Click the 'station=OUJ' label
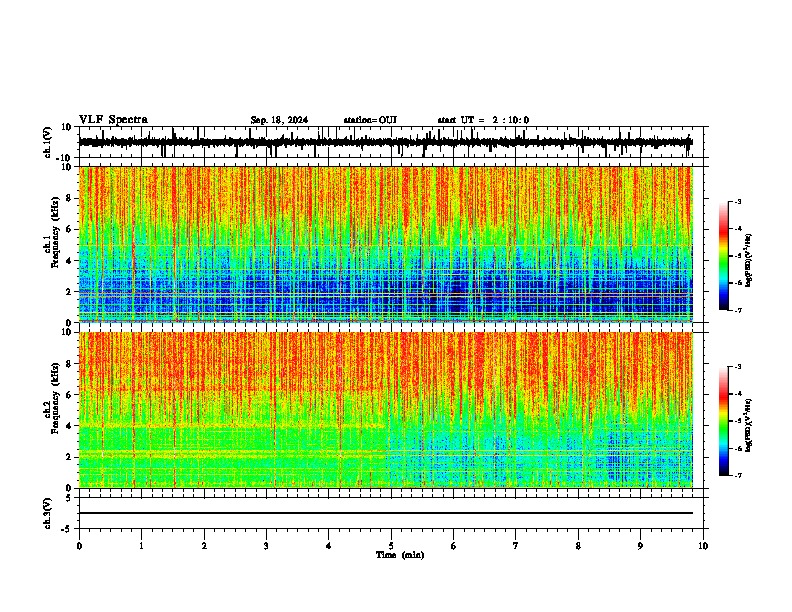The height and width of the screenshot is (612, 792). click(x=370, y=120)
